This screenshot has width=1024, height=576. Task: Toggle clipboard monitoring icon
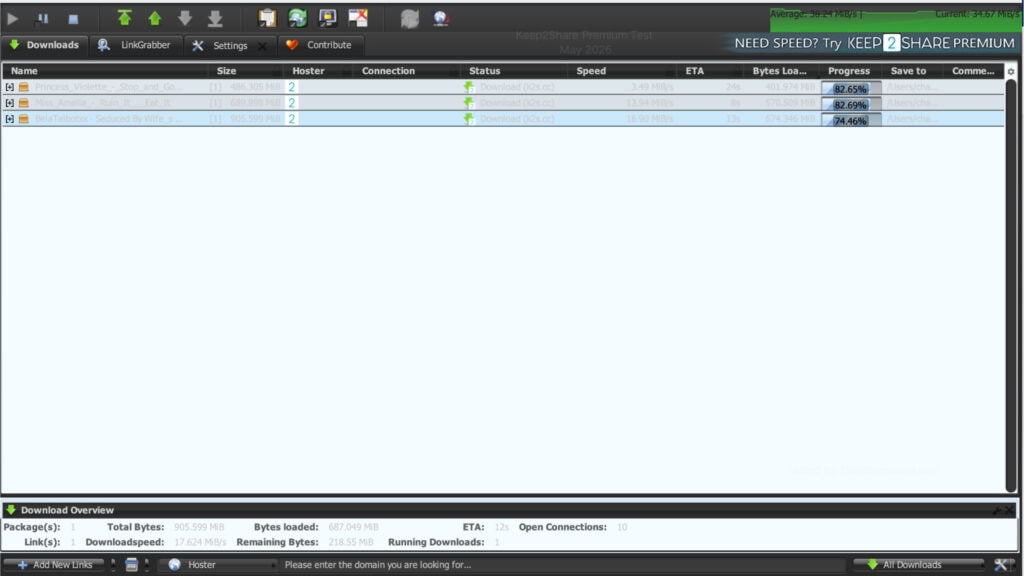(x=267, y=18)
